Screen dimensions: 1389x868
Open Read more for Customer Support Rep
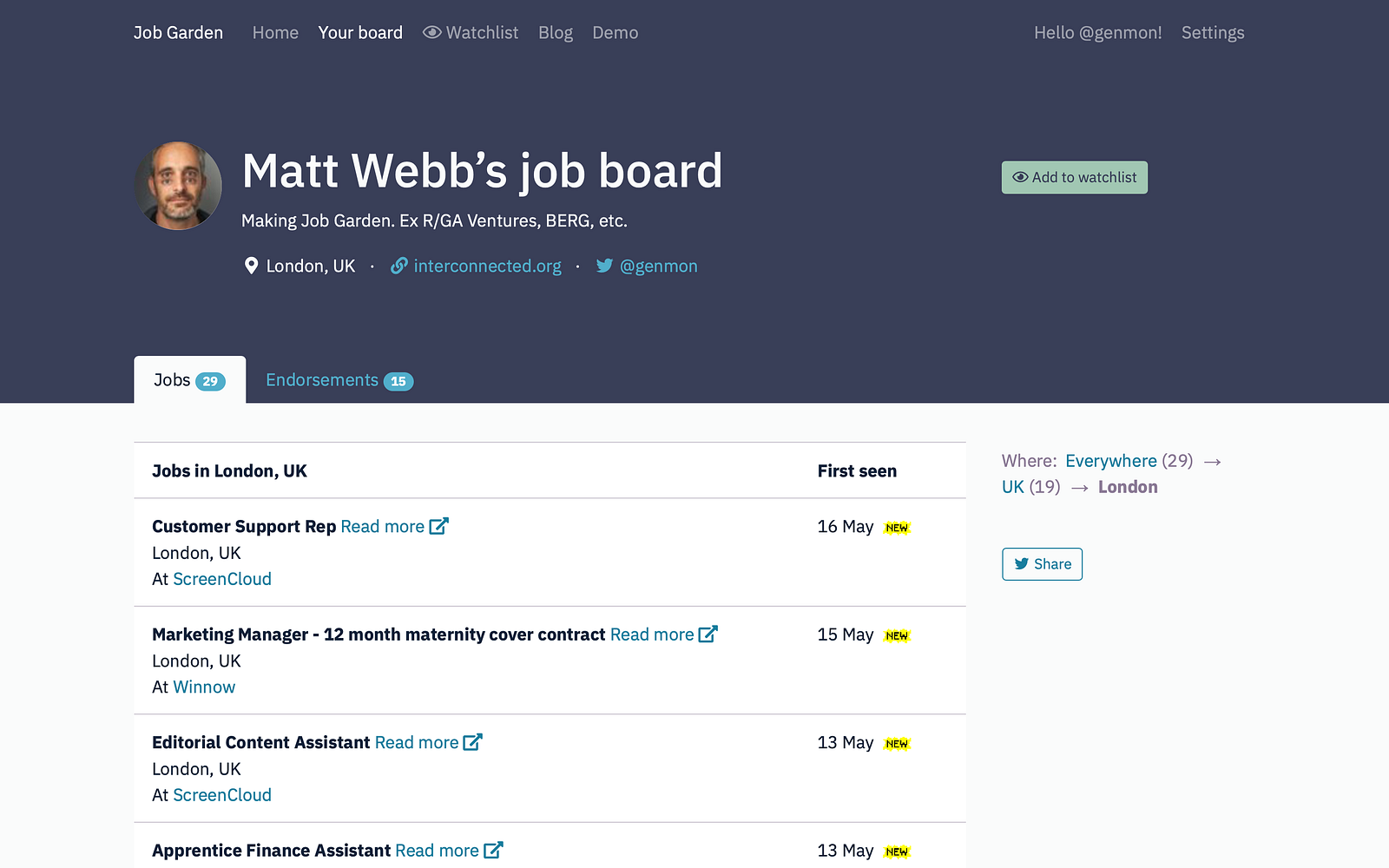click(x=382, y=526)
